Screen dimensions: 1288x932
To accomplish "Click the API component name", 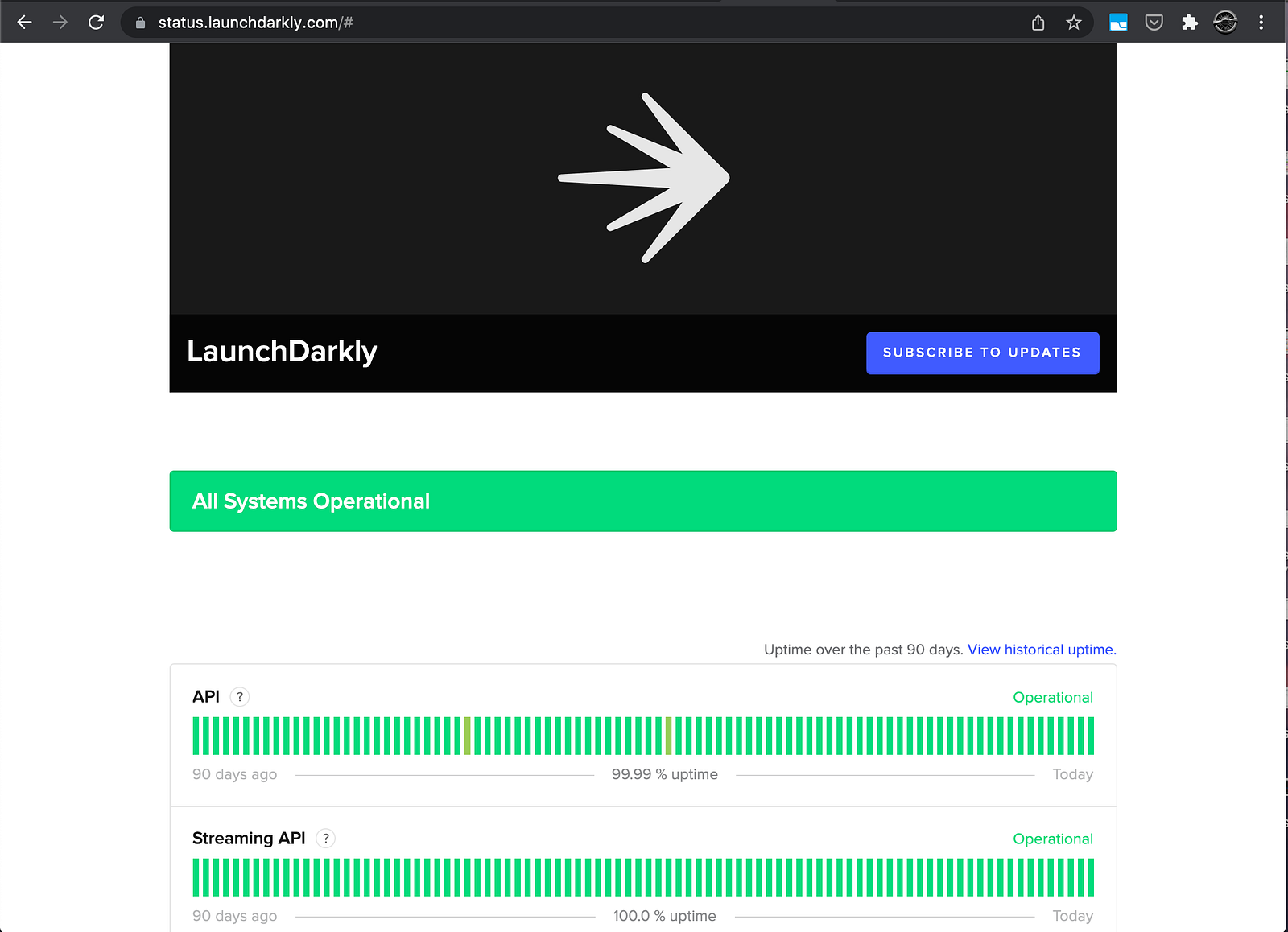I will [x=206, y=697].
